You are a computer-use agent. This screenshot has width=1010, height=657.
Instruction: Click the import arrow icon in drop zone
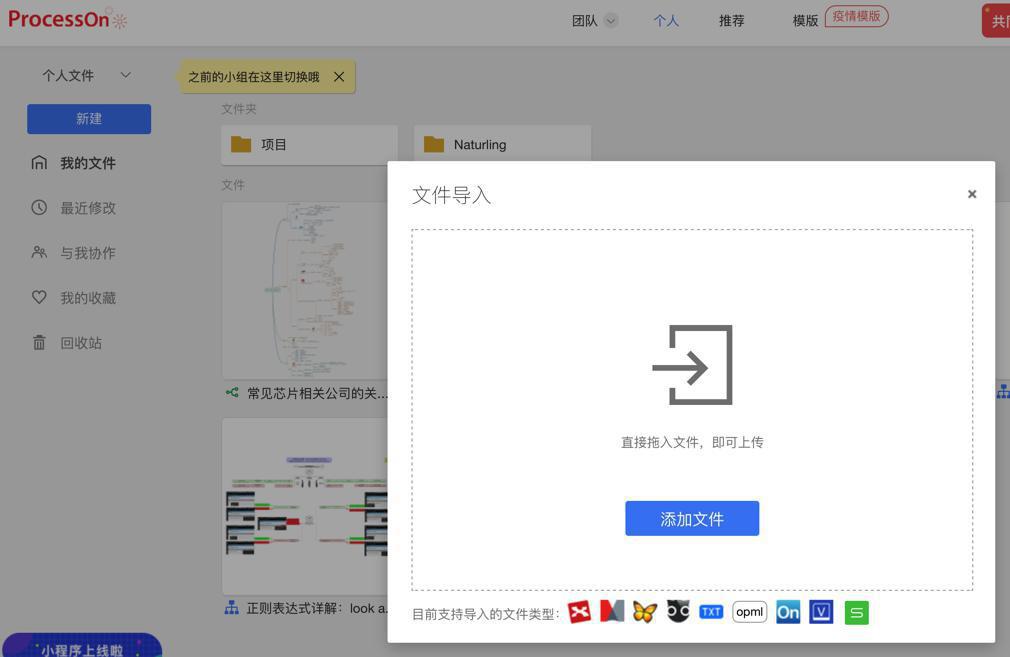point(692,365)
